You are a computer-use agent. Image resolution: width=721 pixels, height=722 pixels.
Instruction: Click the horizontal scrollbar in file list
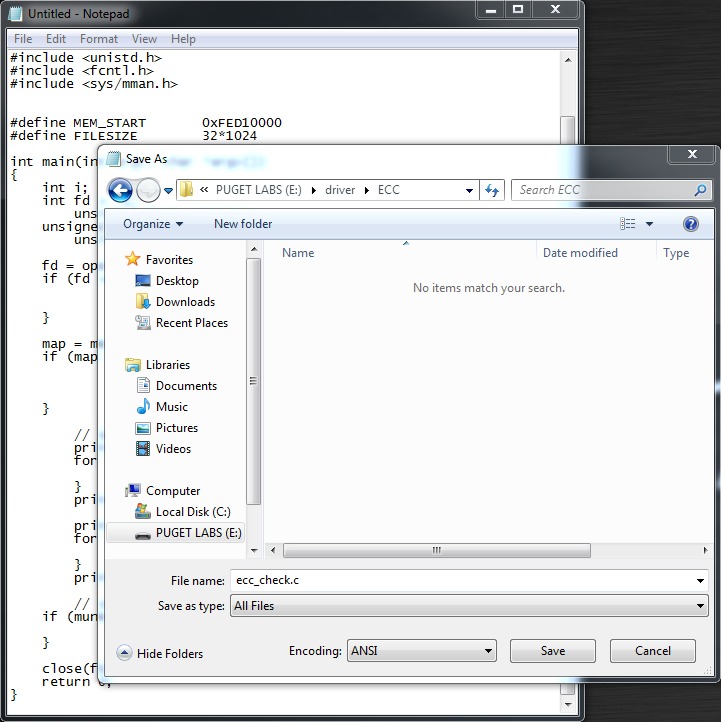pos(436,550)
